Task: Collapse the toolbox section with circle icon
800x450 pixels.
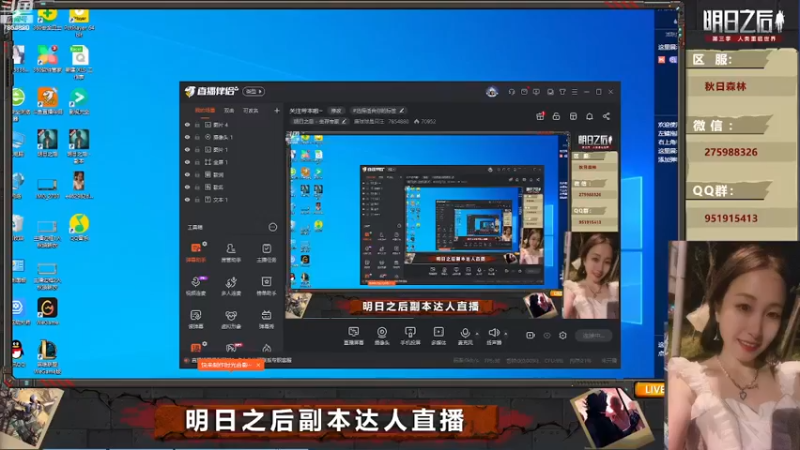Action: coord(273,227)
